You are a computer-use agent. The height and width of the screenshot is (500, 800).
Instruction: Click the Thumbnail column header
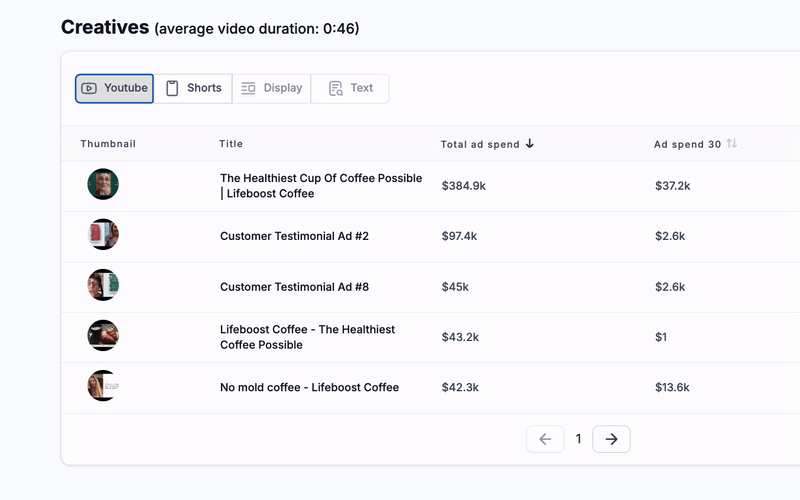(108, 144)
